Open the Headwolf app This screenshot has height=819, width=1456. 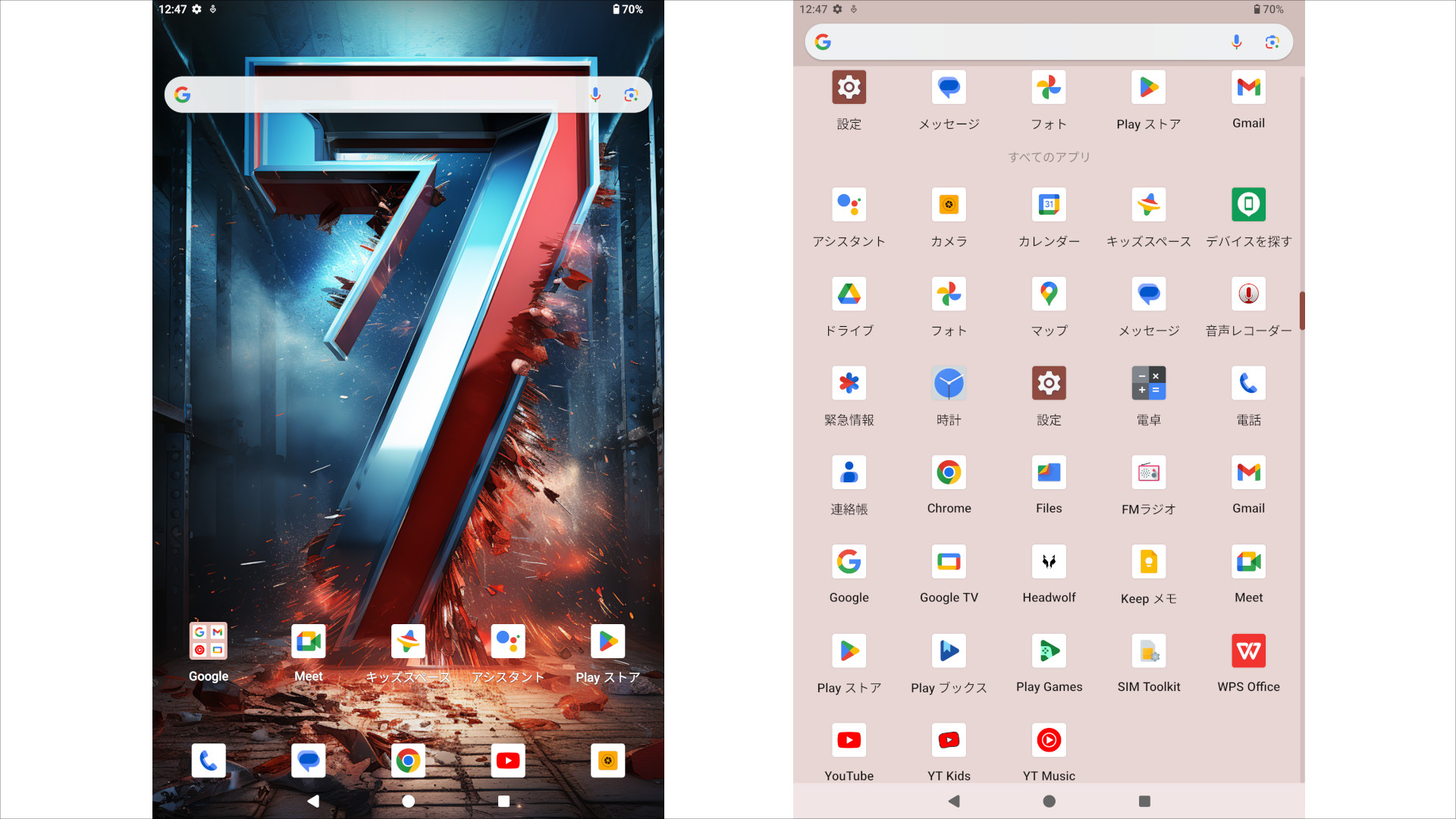[x=1049, y=562]
